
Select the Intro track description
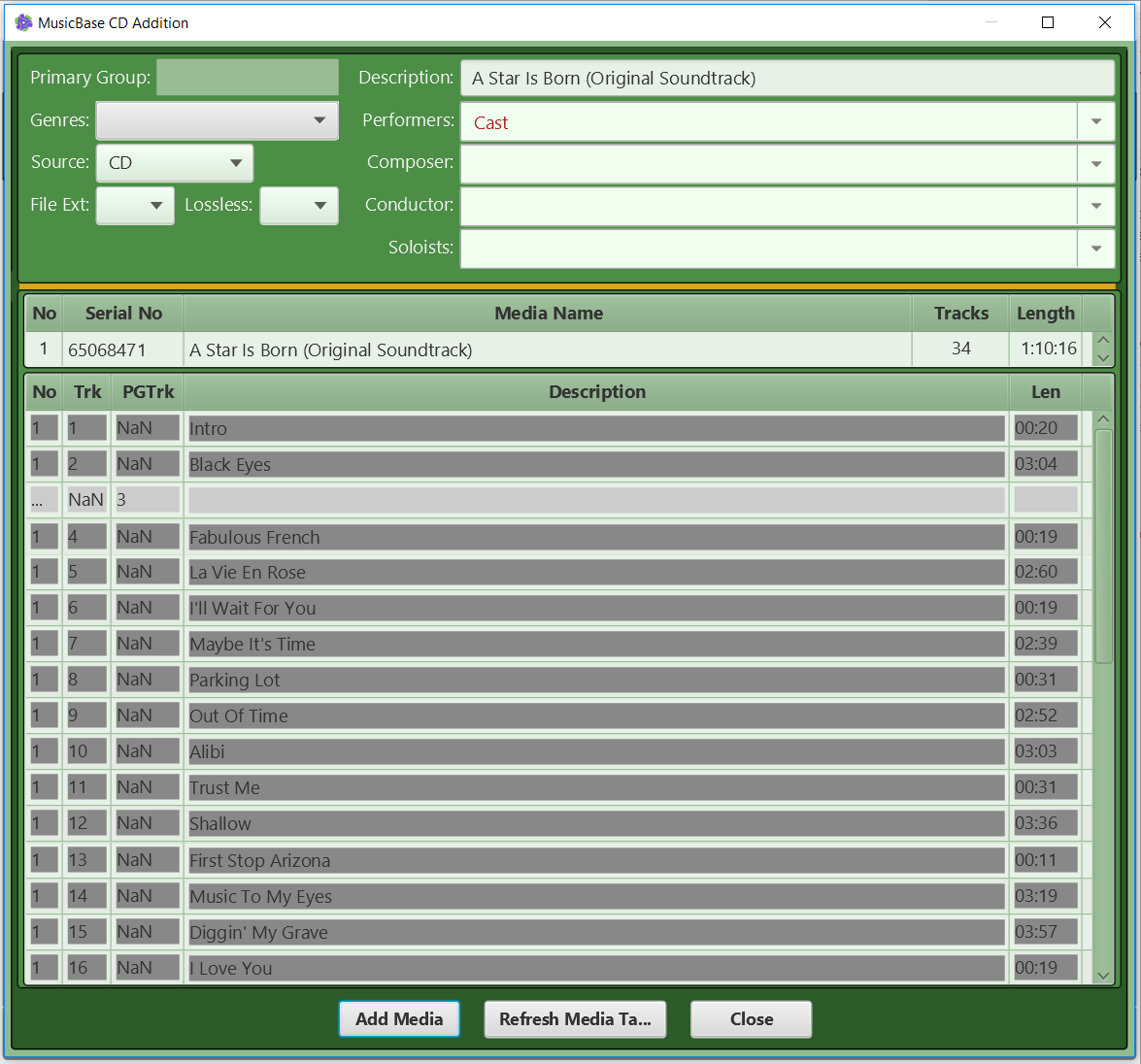(596, 428)
